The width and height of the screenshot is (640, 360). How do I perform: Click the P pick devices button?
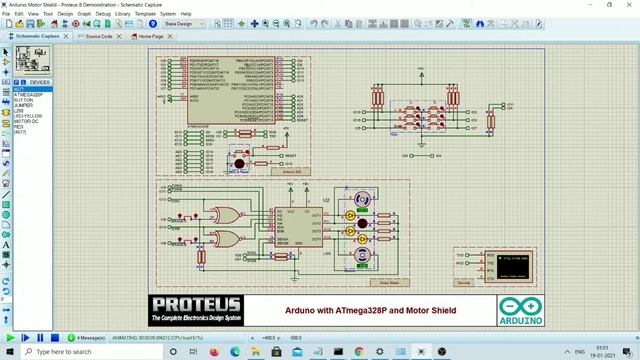(x=17, y=82)
